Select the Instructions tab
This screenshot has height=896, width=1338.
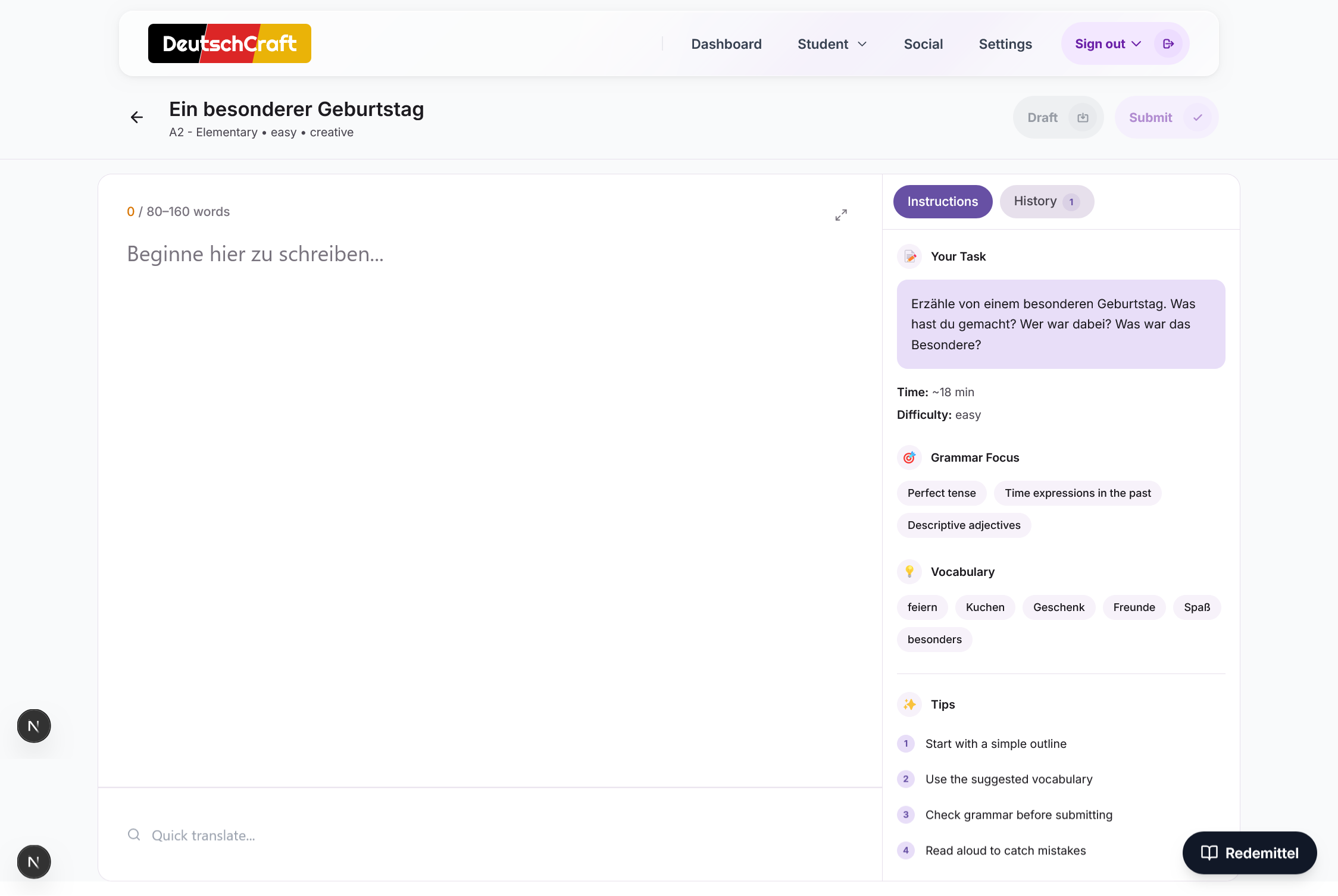point(942,202)
